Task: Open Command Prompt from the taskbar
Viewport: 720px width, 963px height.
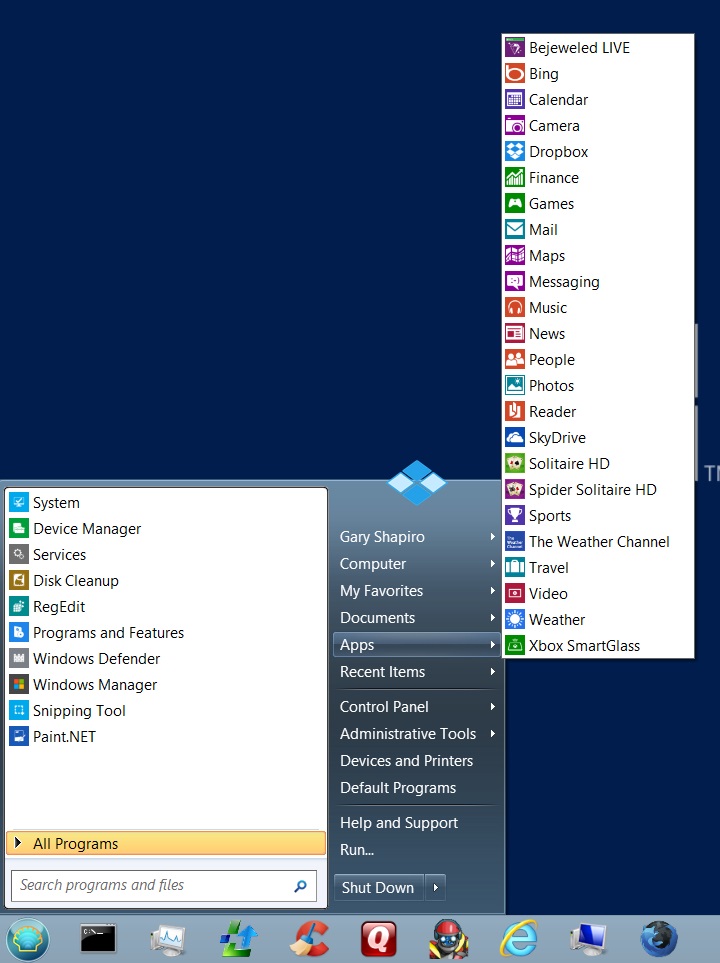Action: click(98, 939)
